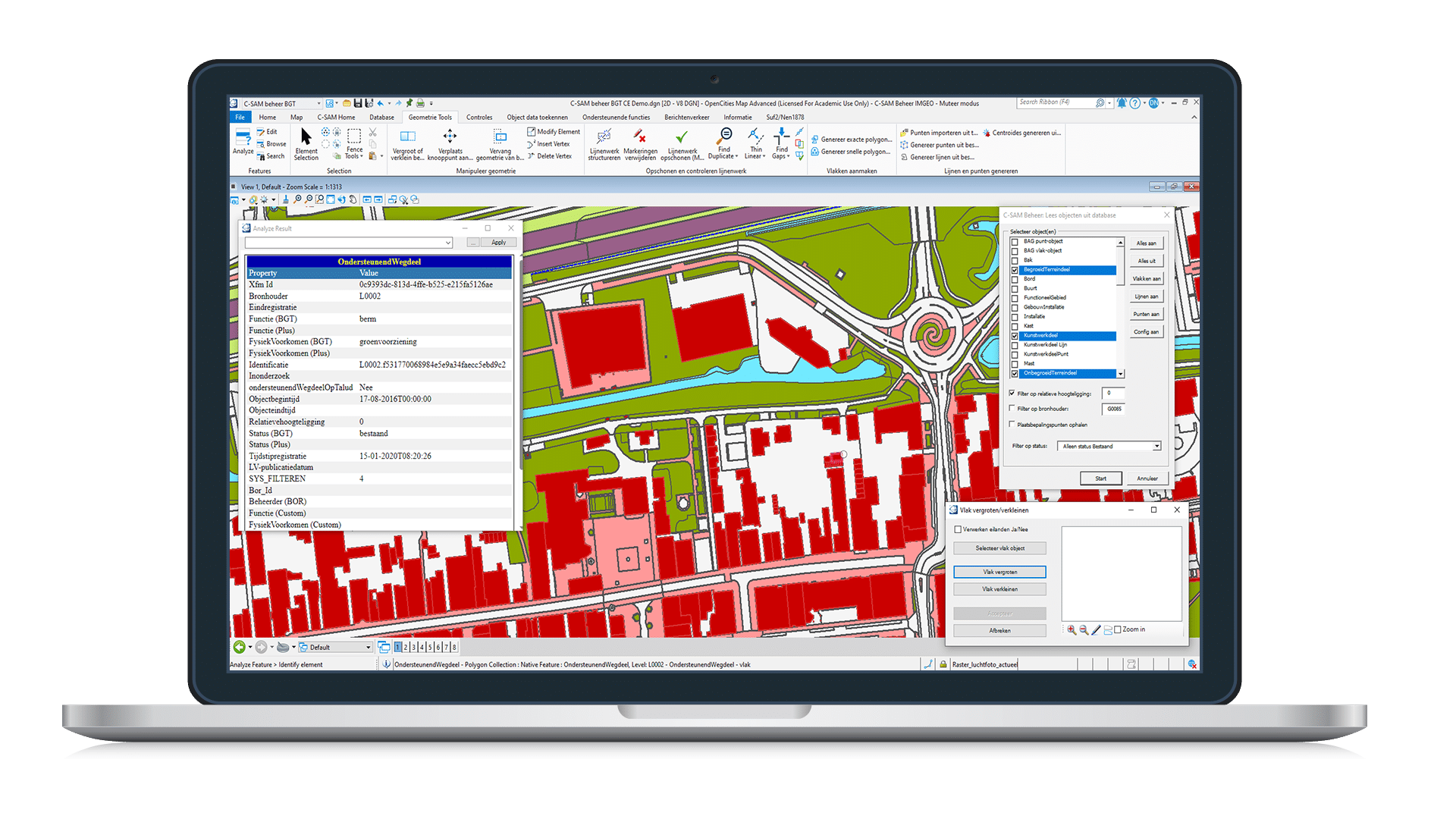
Task: Click zoom-in magnifier in view toolbar
Action: coord(297,199)
